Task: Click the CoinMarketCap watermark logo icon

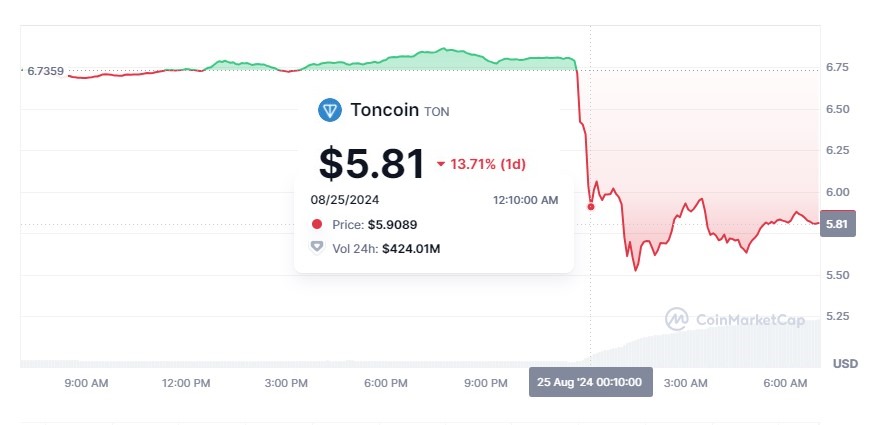Action: [677, 319]
